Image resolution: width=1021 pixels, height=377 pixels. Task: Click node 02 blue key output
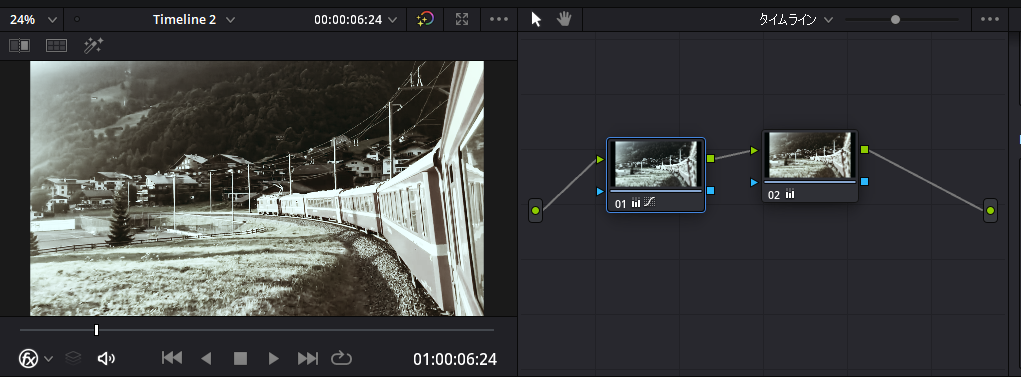864,181
